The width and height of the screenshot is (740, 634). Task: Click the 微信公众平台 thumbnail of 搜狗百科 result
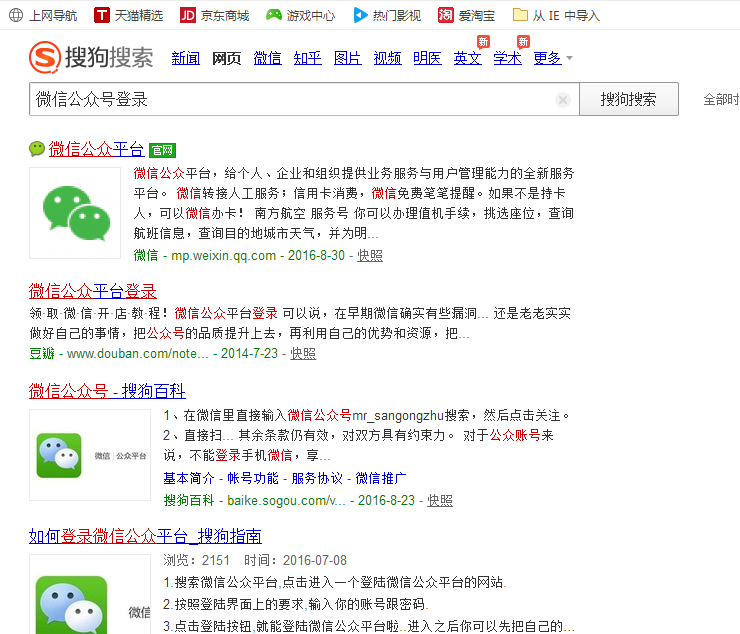(x=90, y=455)
